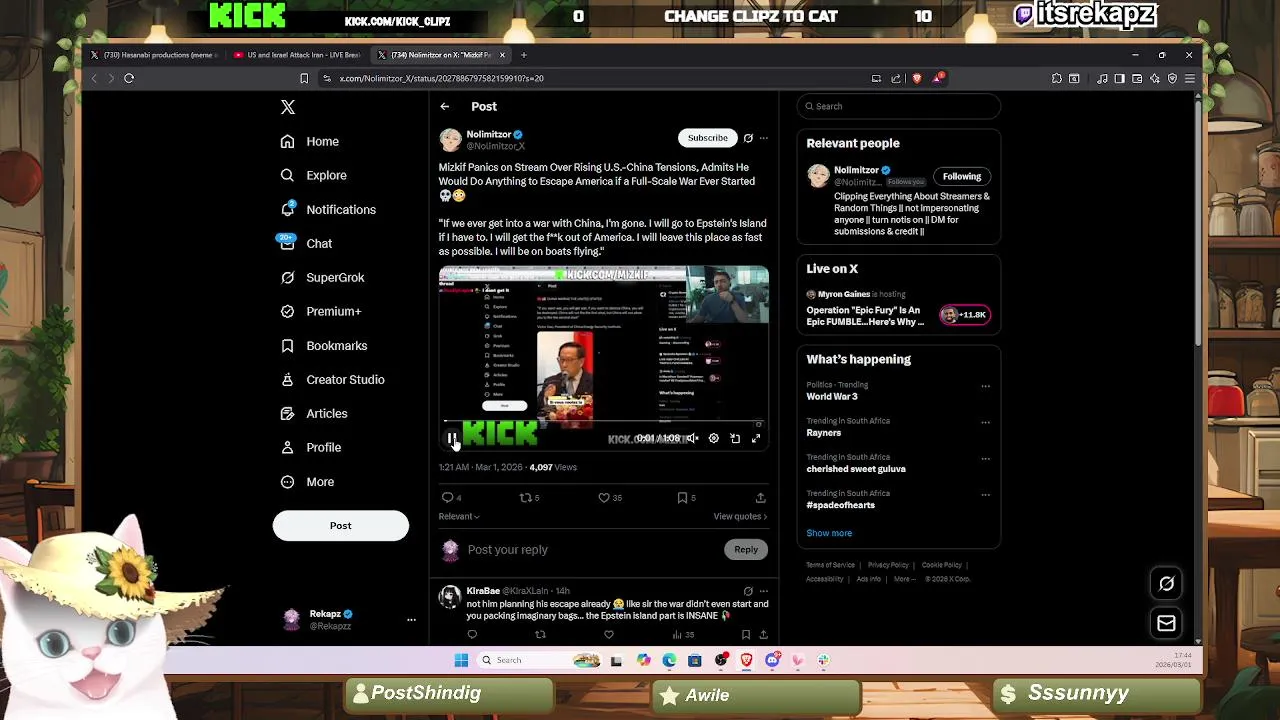This screenshot has height=720, width=1280.
Task: Open more options for World War 3
Action: tap(986, 386)
